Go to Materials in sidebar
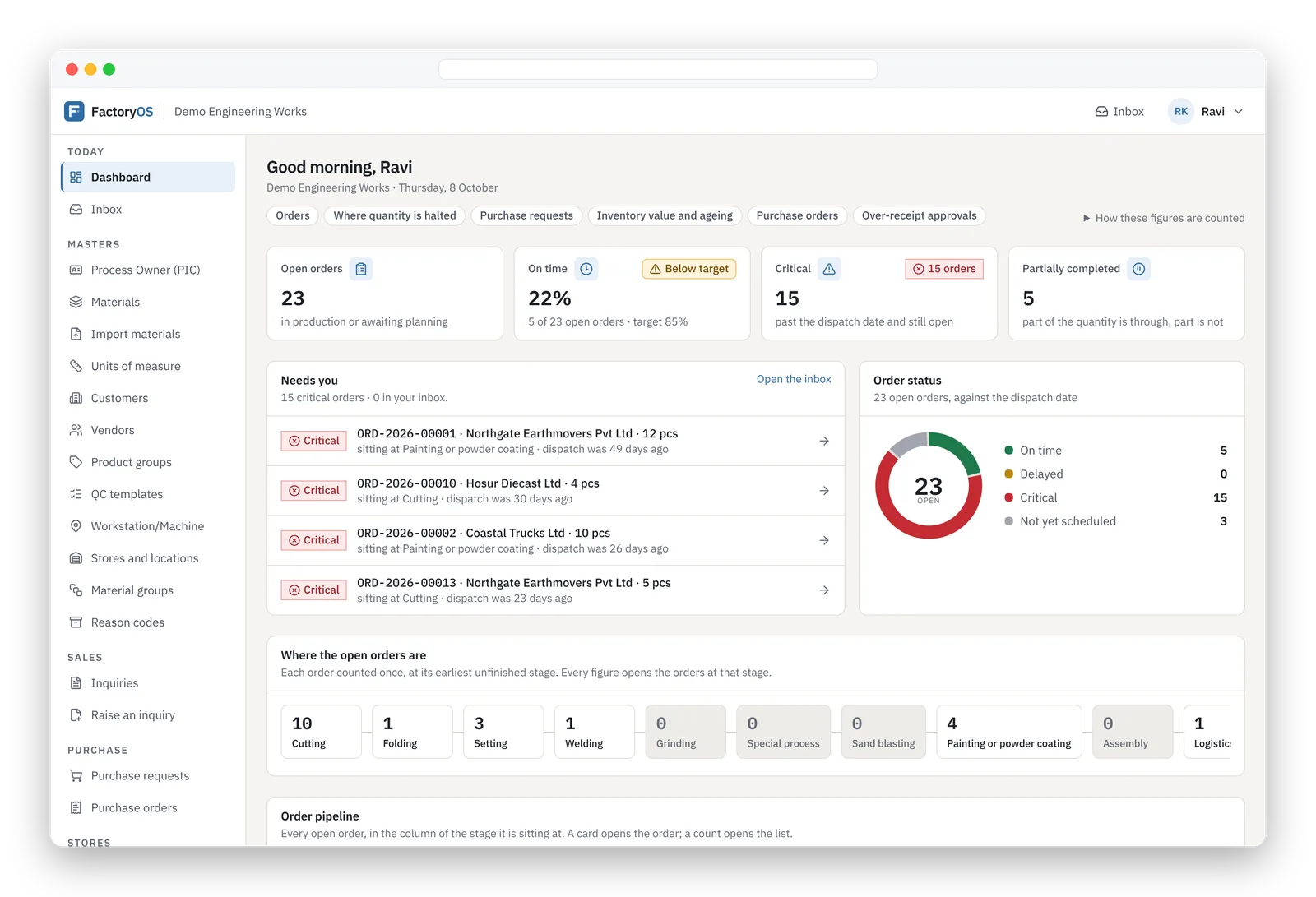 (x=148, y=302)
